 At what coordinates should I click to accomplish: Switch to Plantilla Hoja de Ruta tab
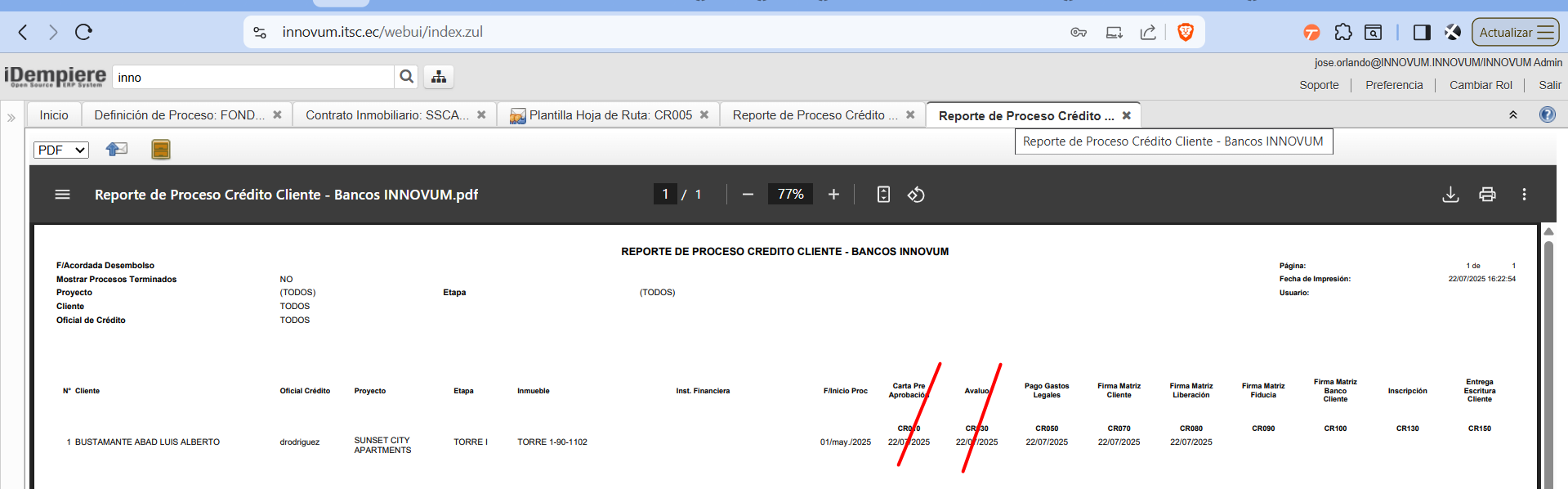pyautogui.click(x=610, y=115)
